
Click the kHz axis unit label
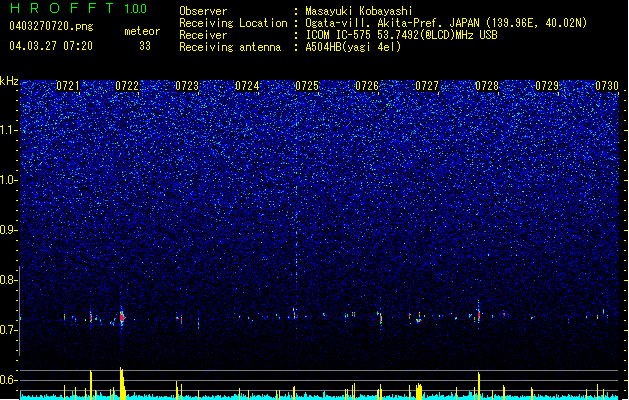pos(9,81)
